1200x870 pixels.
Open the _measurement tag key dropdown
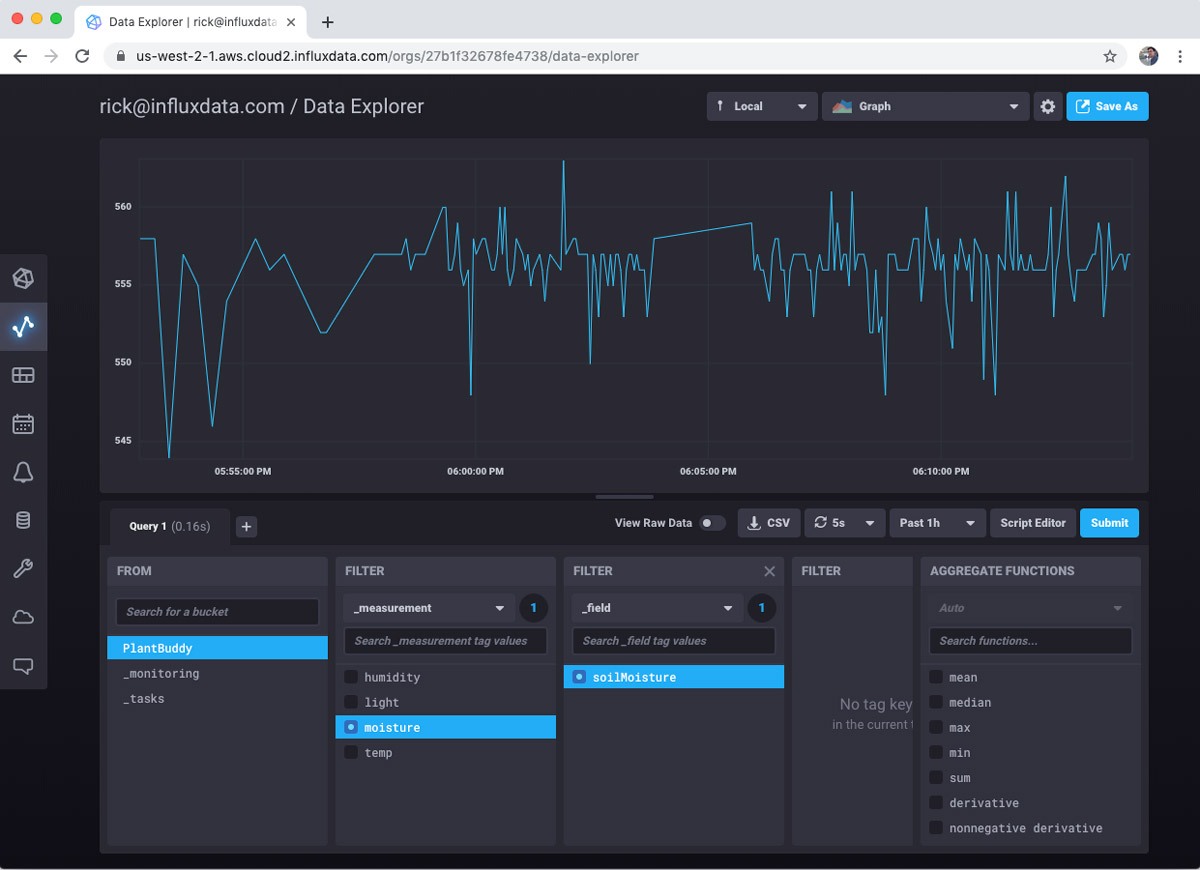(429, 608)
